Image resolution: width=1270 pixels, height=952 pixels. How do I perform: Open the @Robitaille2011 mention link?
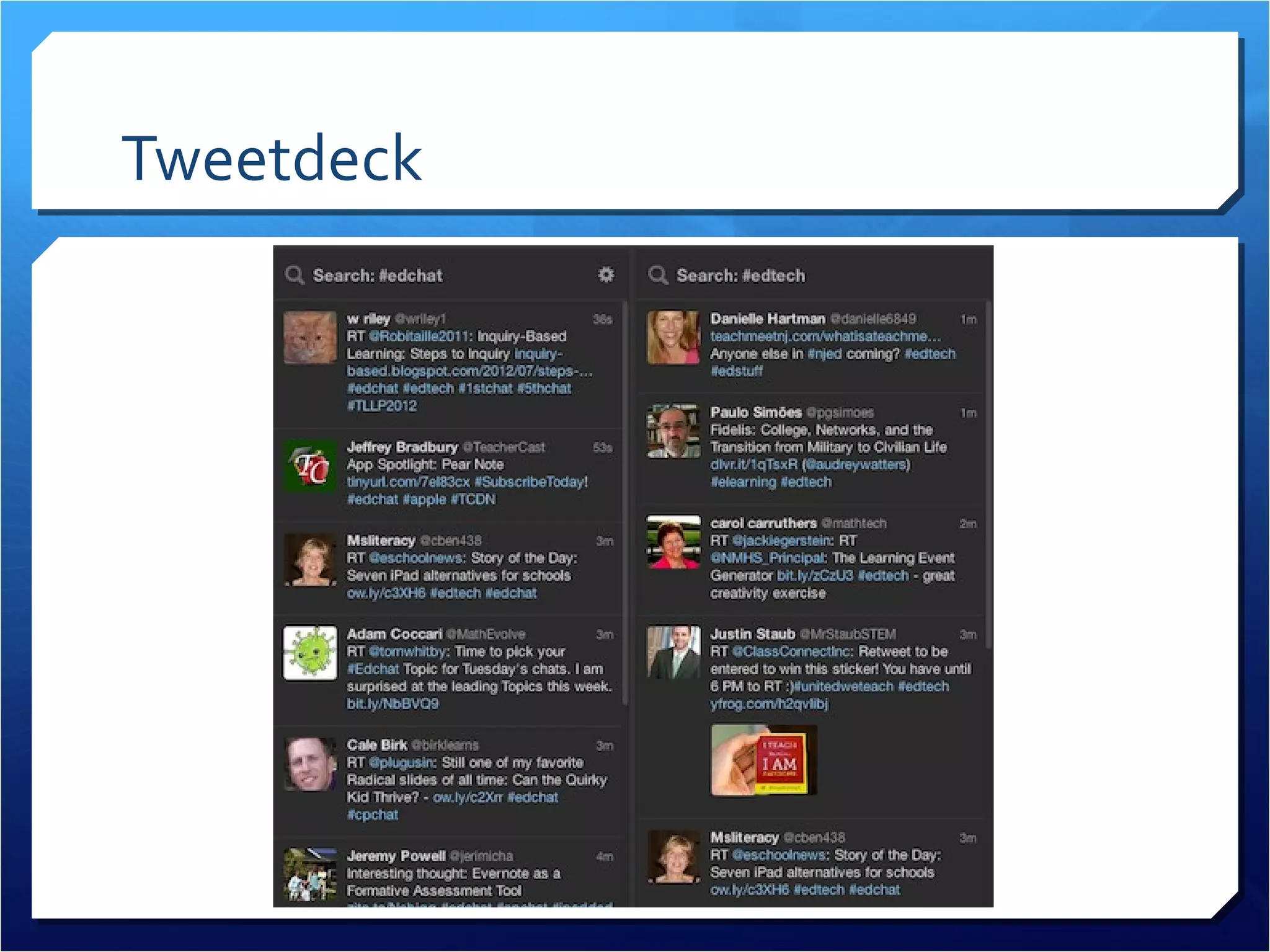(419, 336)
